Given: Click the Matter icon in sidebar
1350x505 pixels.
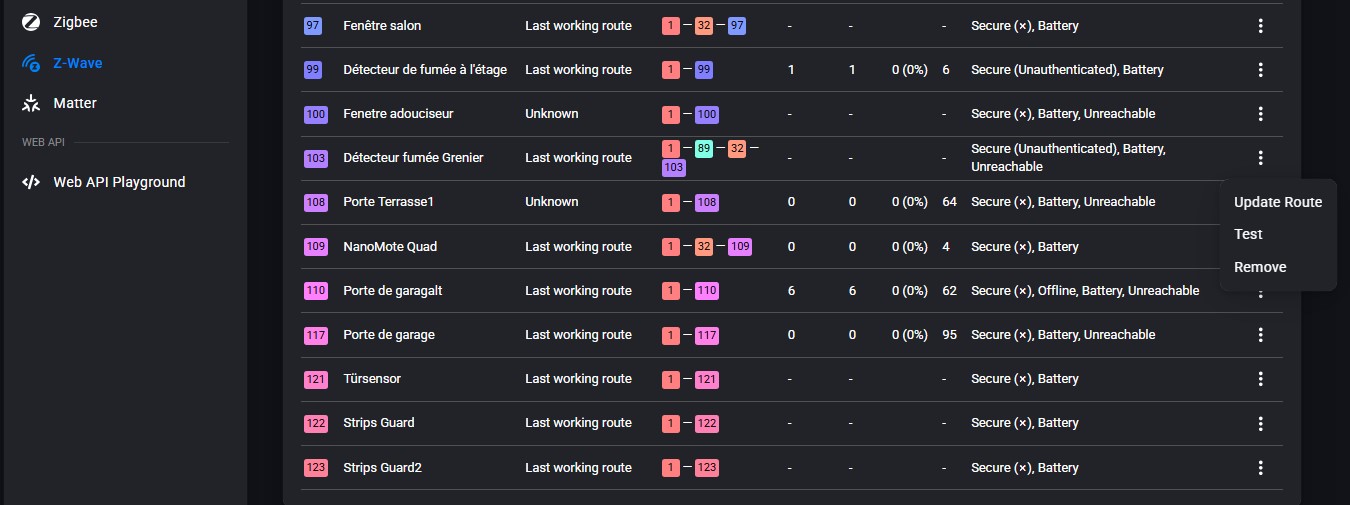Looking at the screenshot, I should pos(32,103).
